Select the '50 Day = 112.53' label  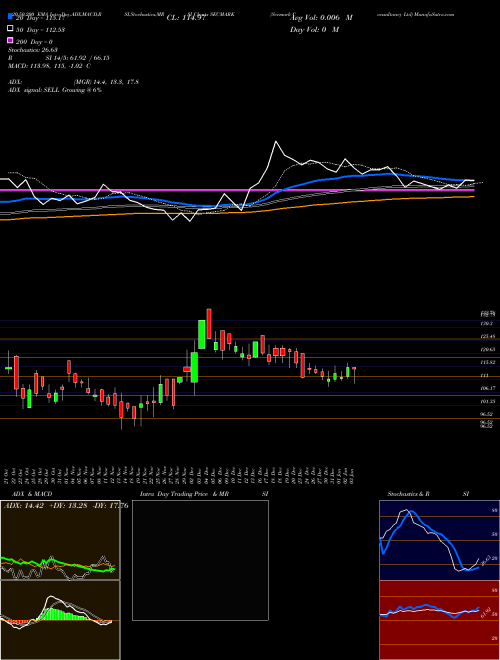pyautogui.click(x=41, y=29)
